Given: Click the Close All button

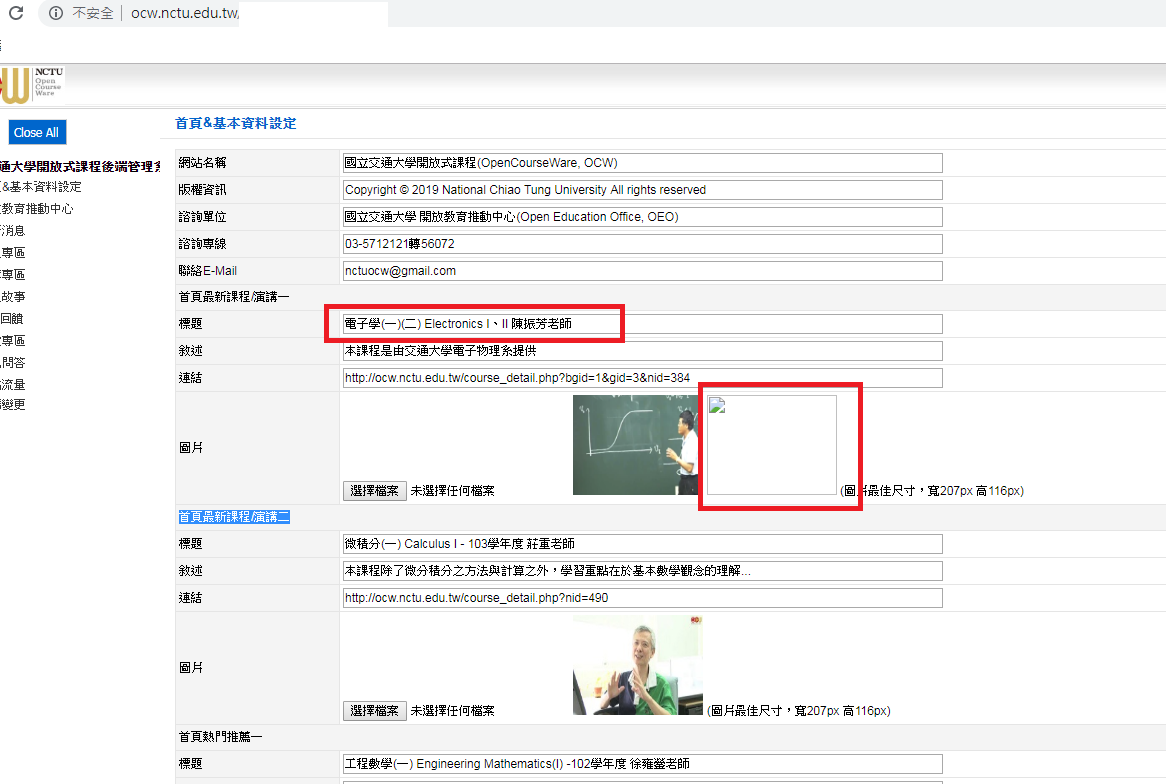Looking at the screenshot, I should click(x=36, y=132).
